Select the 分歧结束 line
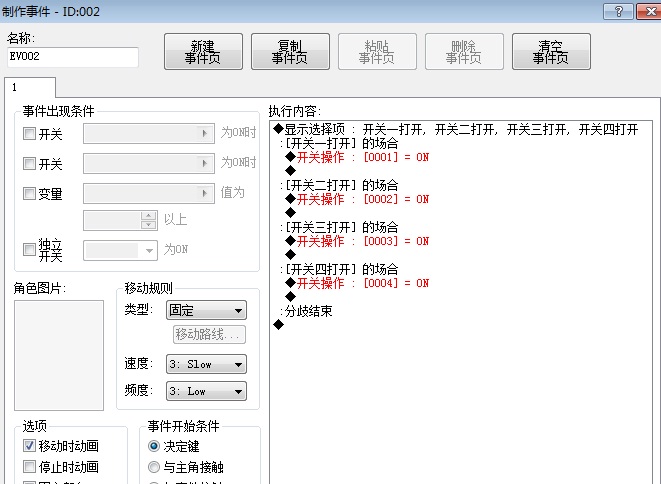 pos(306,311)
